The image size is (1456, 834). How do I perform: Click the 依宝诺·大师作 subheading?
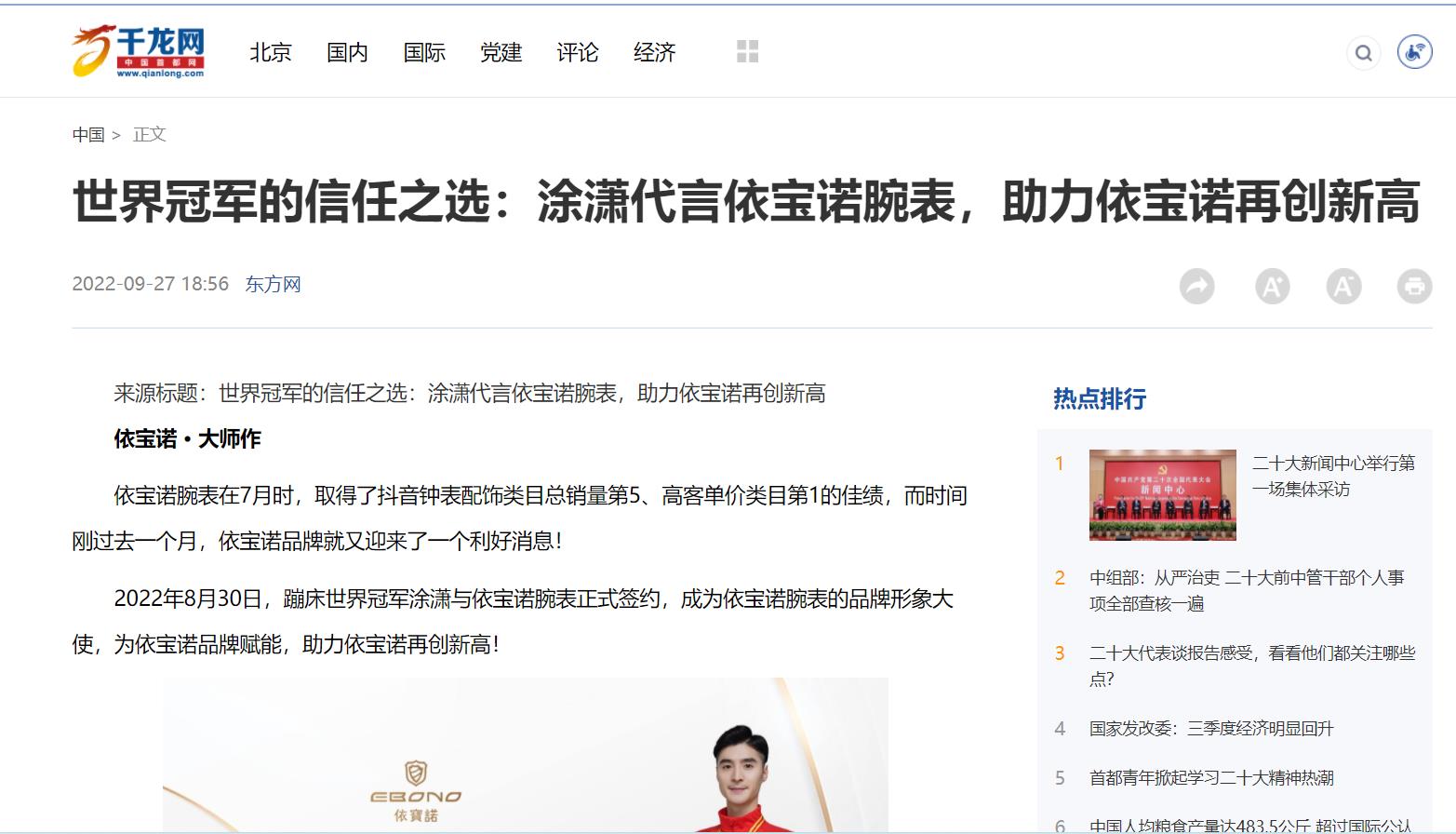[x=187, y=438]
